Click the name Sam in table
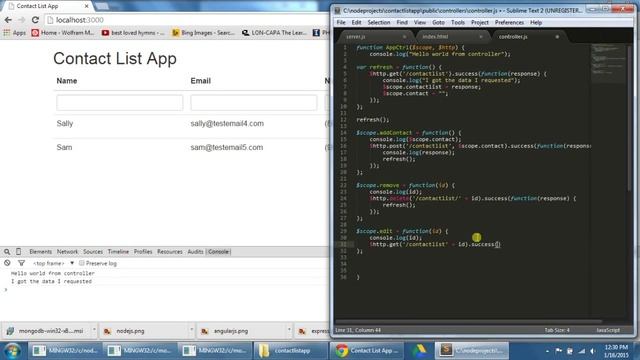 pyautogui.click(x=64, y=147)
